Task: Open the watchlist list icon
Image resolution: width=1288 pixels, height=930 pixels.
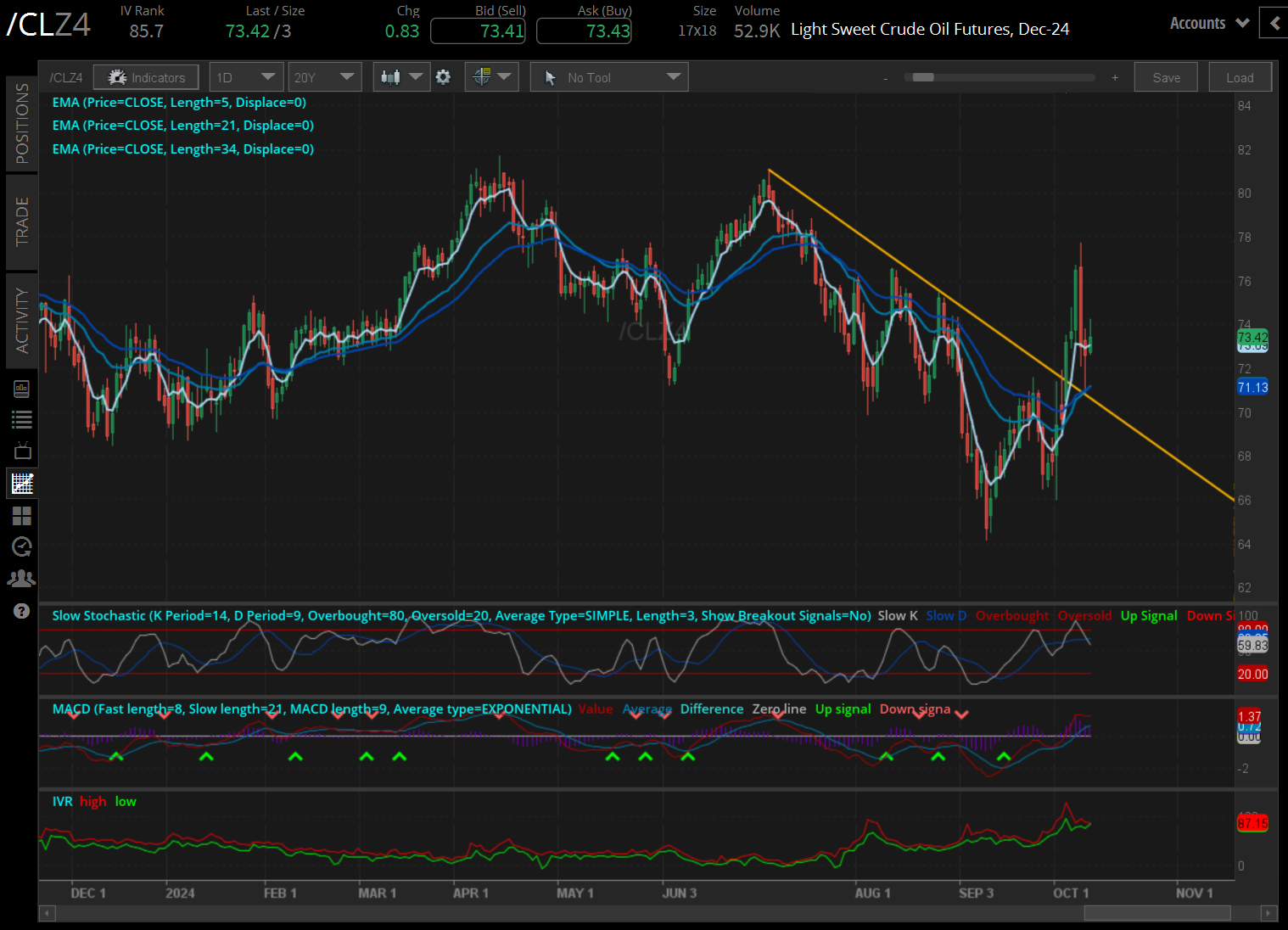Action: point(22,419)
